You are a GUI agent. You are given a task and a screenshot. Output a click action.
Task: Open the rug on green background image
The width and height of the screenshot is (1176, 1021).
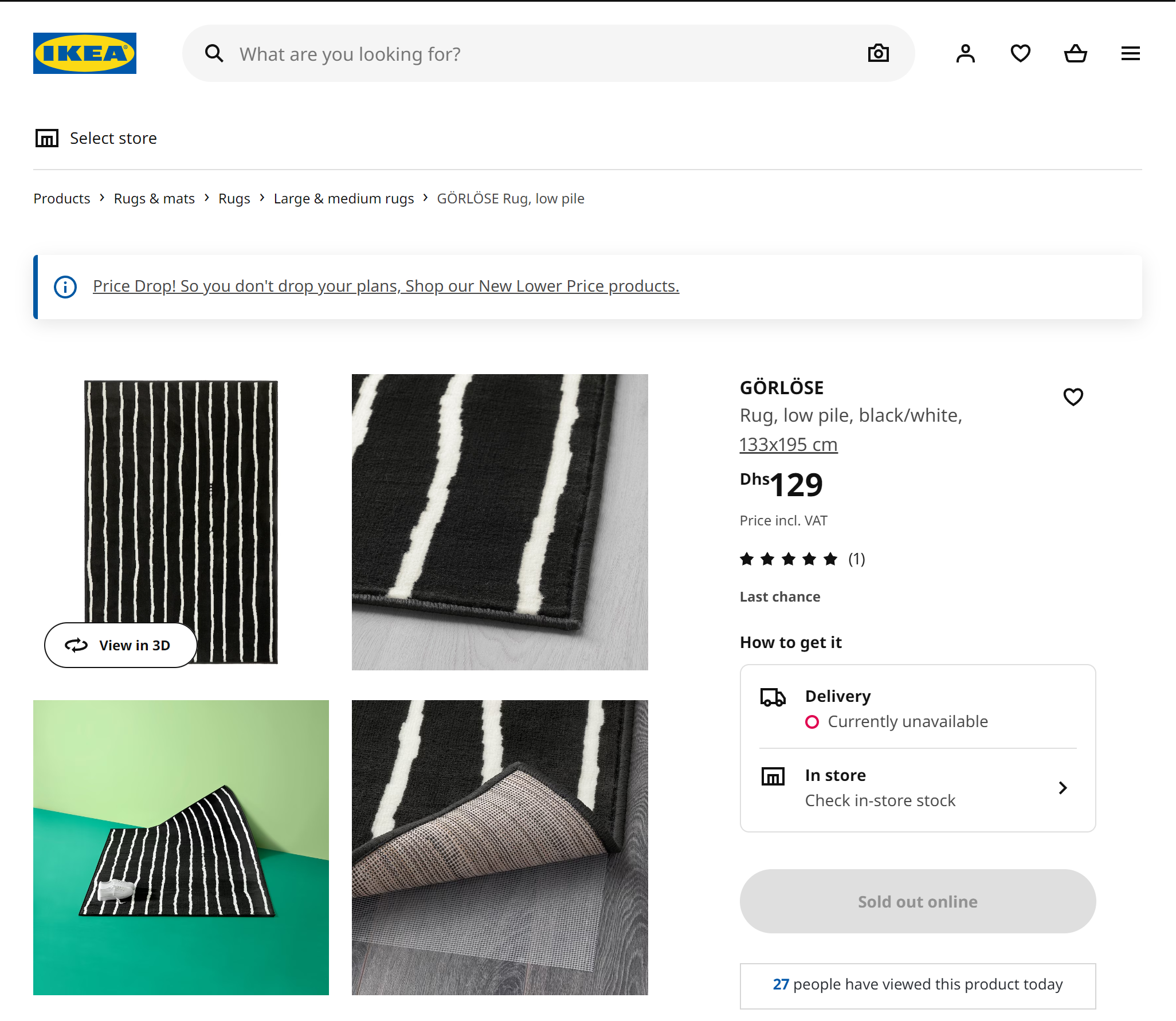[x=181, y=847]
